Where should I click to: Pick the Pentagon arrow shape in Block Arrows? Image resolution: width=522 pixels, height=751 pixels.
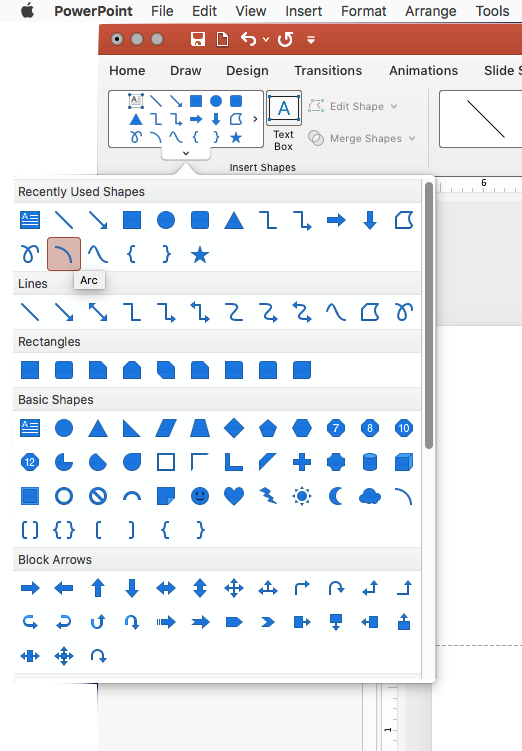tap(234, 622)
